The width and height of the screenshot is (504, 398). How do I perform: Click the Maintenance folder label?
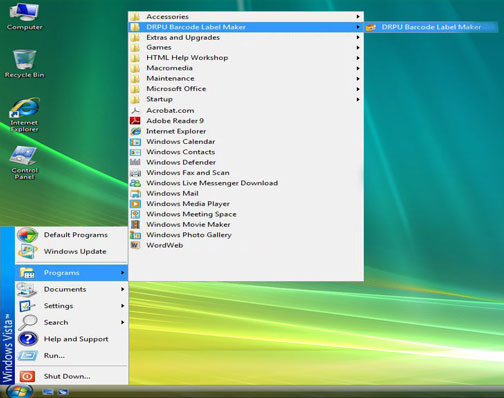[170, 79]
